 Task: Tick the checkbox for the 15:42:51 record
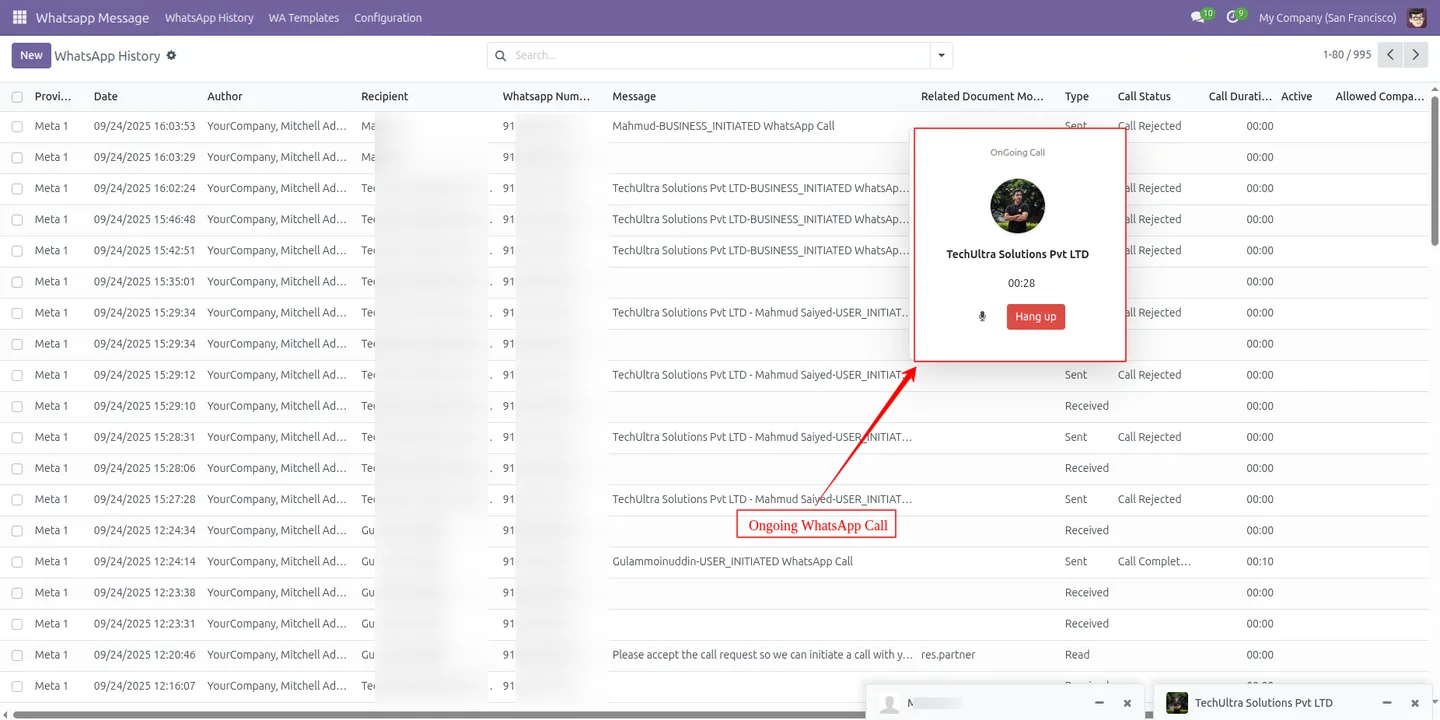[17, 251]
